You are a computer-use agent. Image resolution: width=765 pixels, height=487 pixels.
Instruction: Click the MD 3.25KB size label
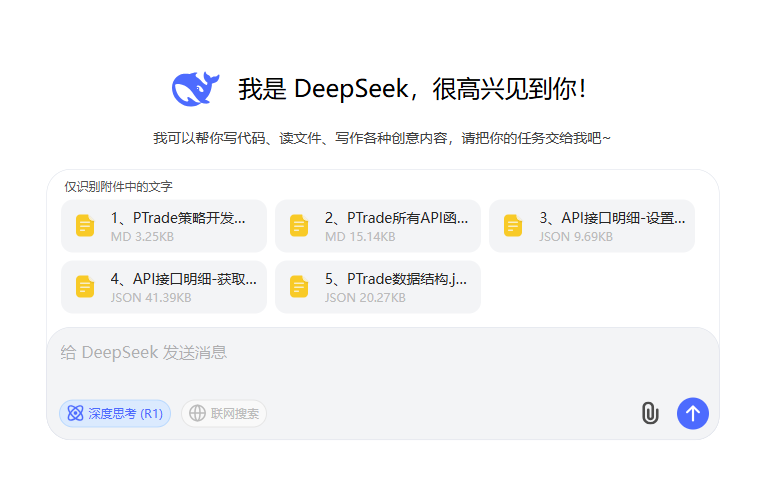point(142,237)
